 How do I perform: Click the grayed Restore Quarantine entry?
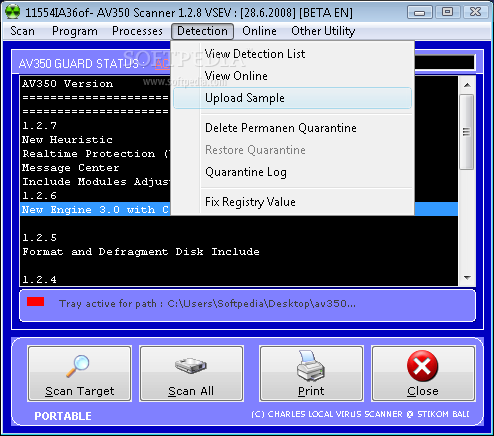tap(292, 150)
